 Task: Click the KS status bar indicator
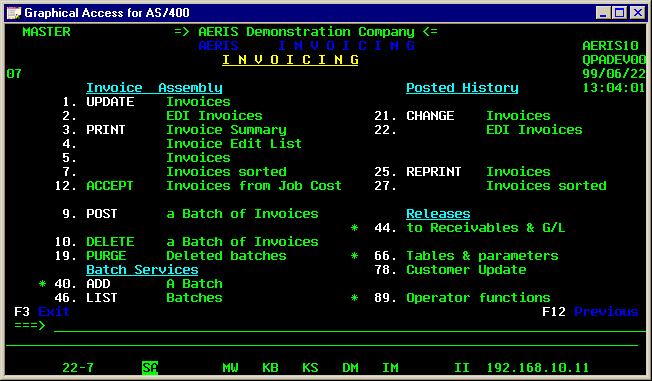[310, 368]
